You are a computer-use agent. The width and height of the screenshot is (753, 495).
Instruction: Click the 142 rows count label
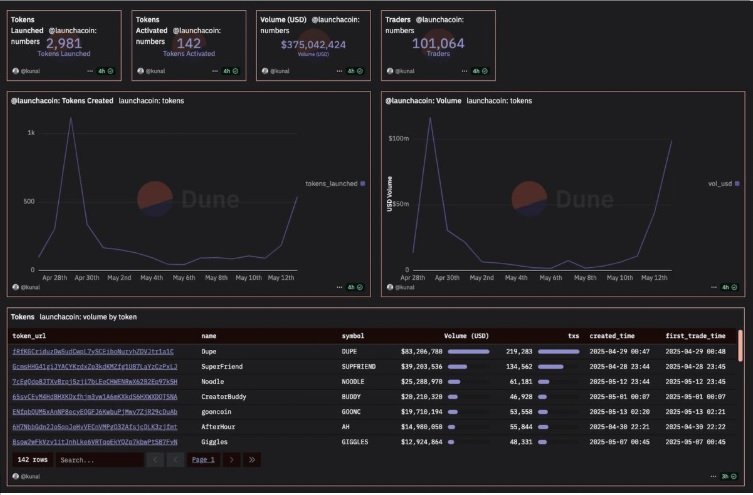click(32, 460)
